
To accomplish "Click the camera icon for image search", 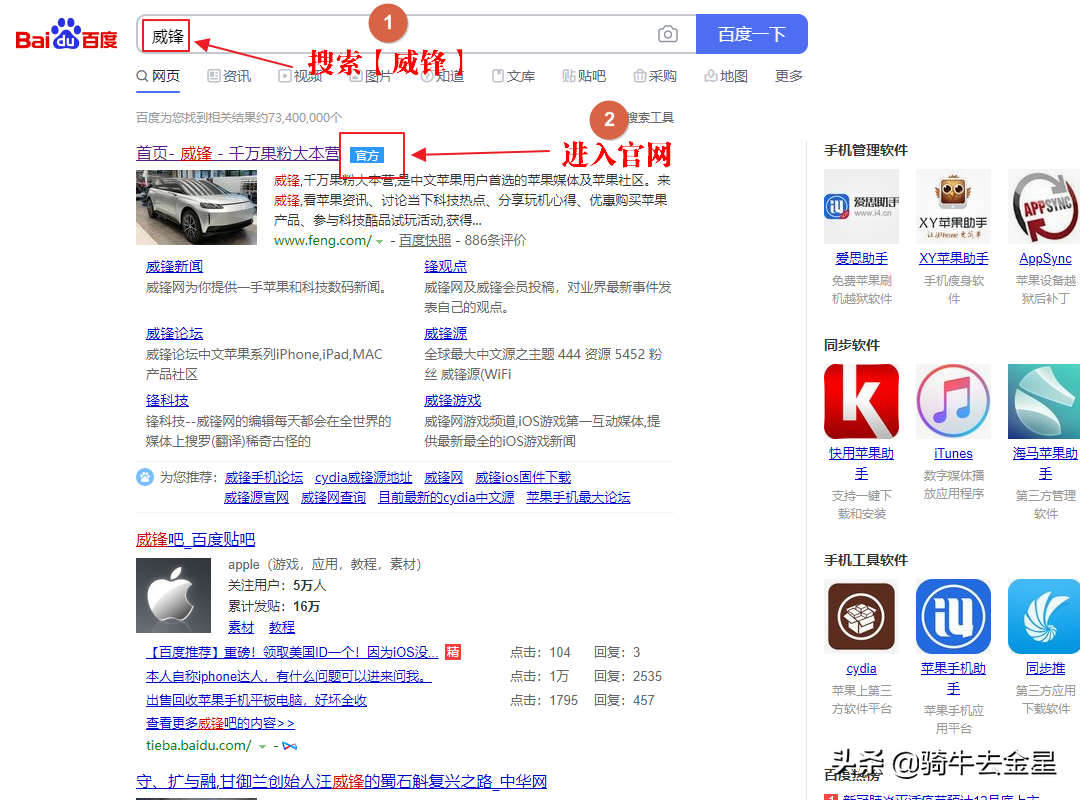I will point(667,33).
